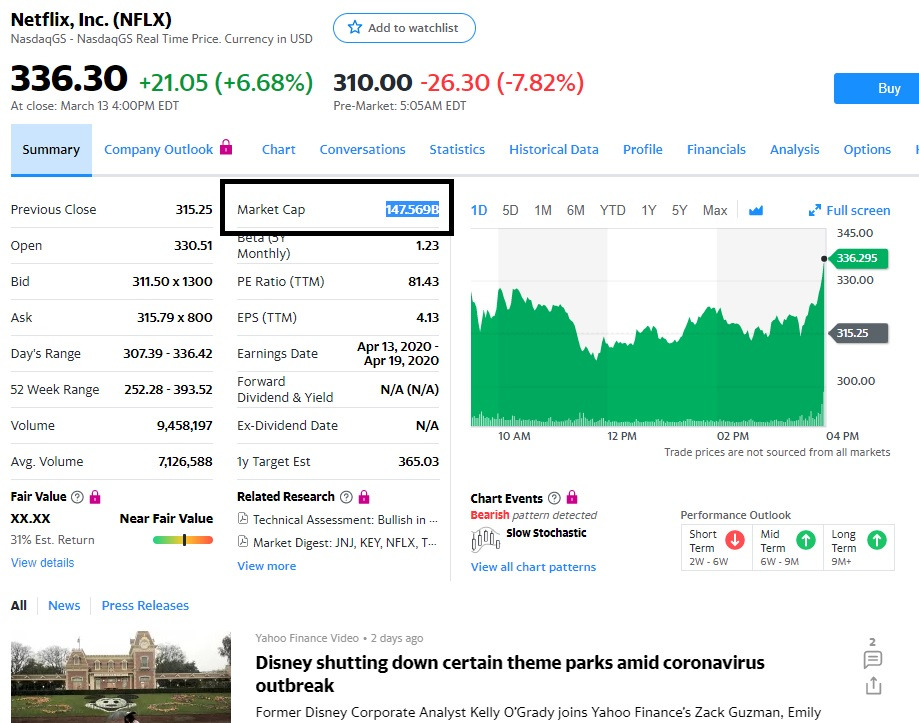Viewport: 919px width, 723px height.
Task: Click the Long Term green up arrow
Action: pyautogui.click(x=877, y=540)
